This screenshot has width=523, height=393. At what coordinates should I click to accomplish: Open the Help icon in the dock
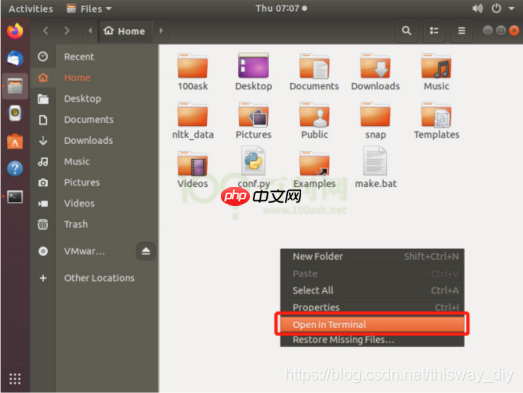coord(15,169)
